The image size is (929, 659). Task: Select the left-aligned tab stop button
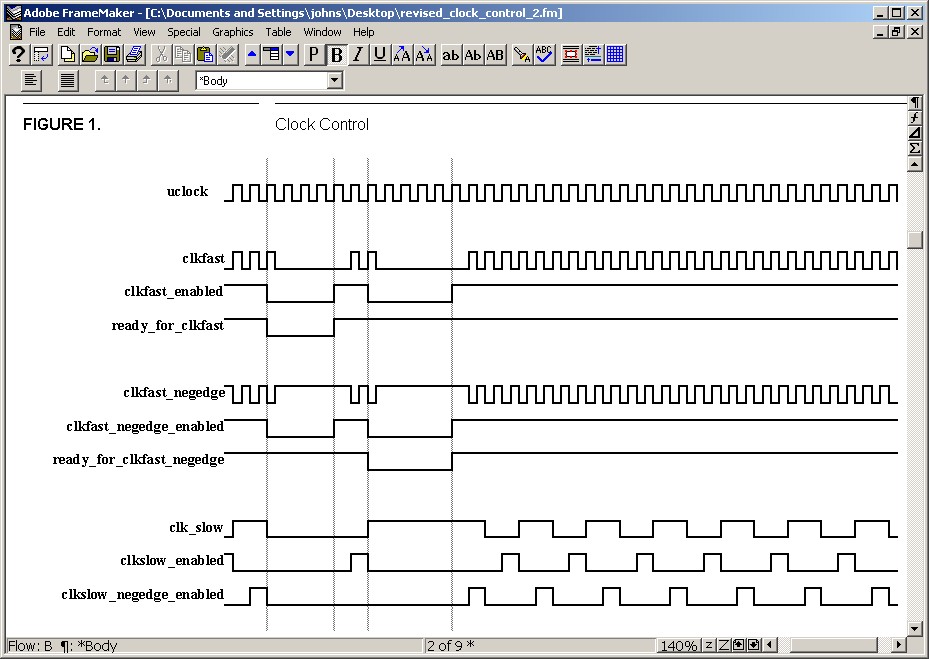(x=105, y=79)
